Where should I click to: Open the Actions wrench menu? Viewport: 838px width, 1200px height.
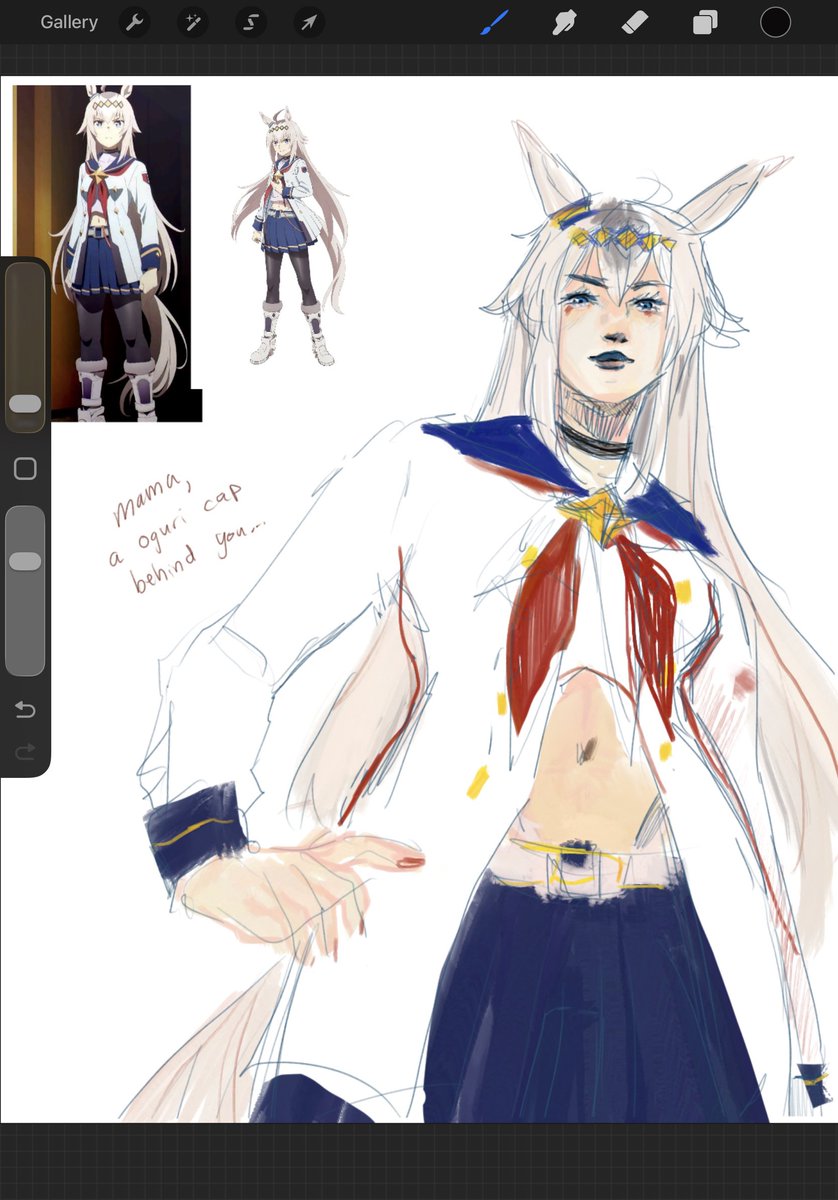[x=134, y=22]
